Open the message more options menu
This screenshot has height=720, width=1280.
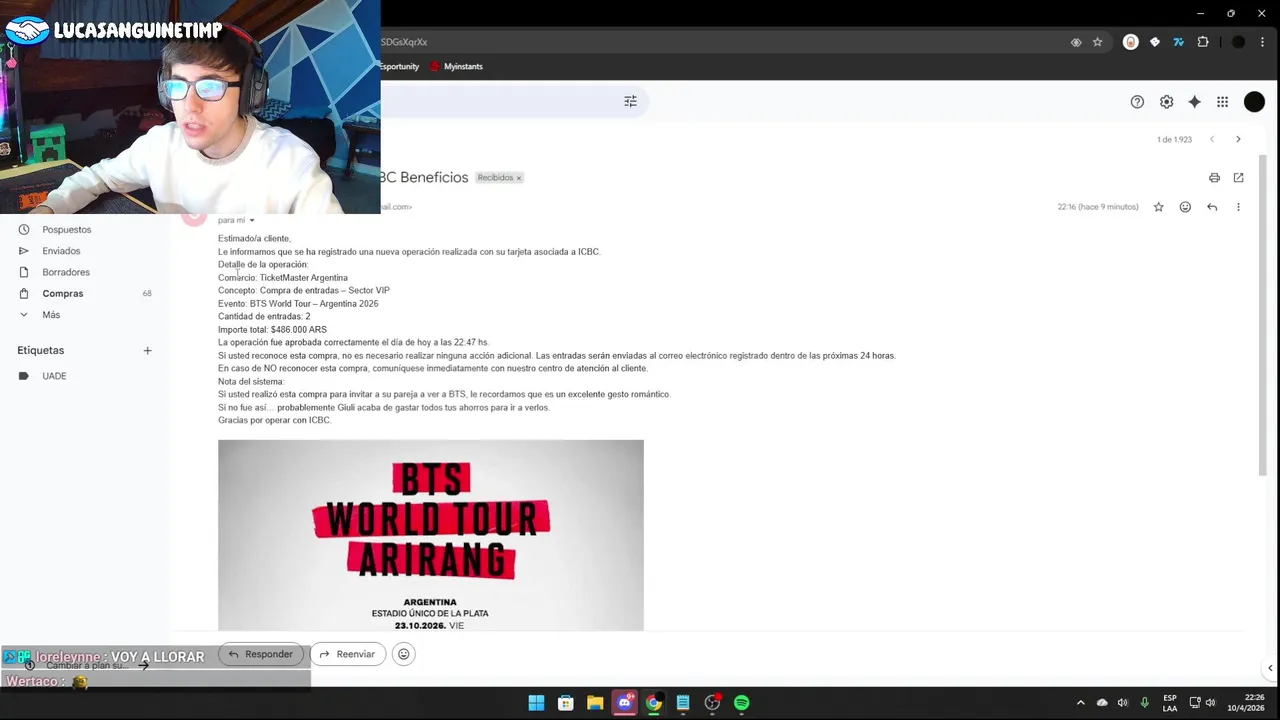[1238, 207]
